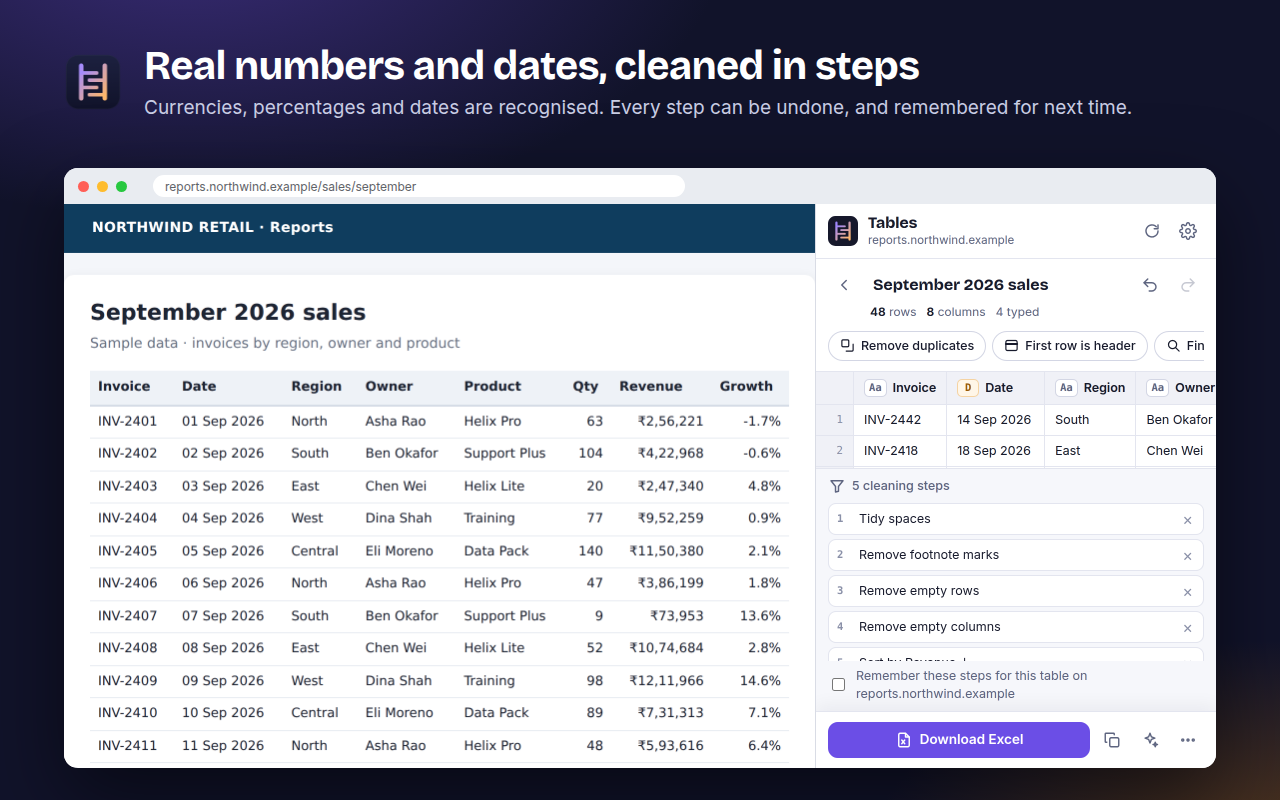Remove the Tidy spaces step
The image size is (1280, 800).
pos(1187,520)
